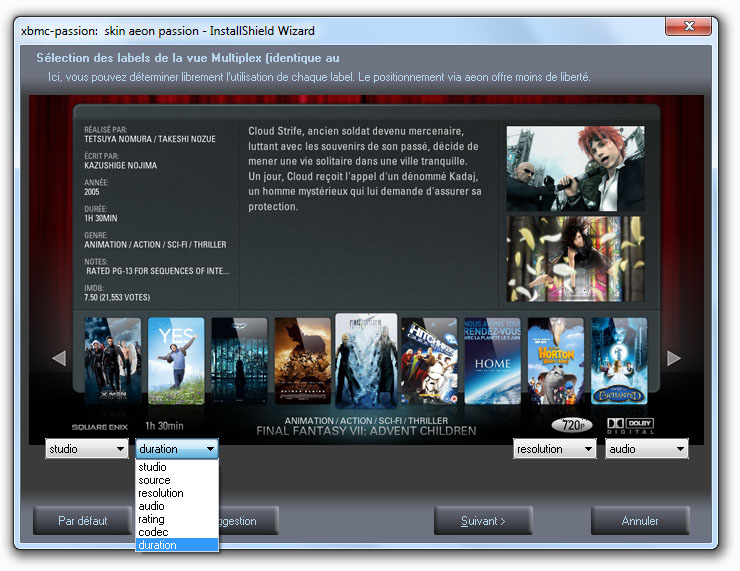Click the Suivant button
This screenshot has height=571, width=740.
[x=483, y=521]
